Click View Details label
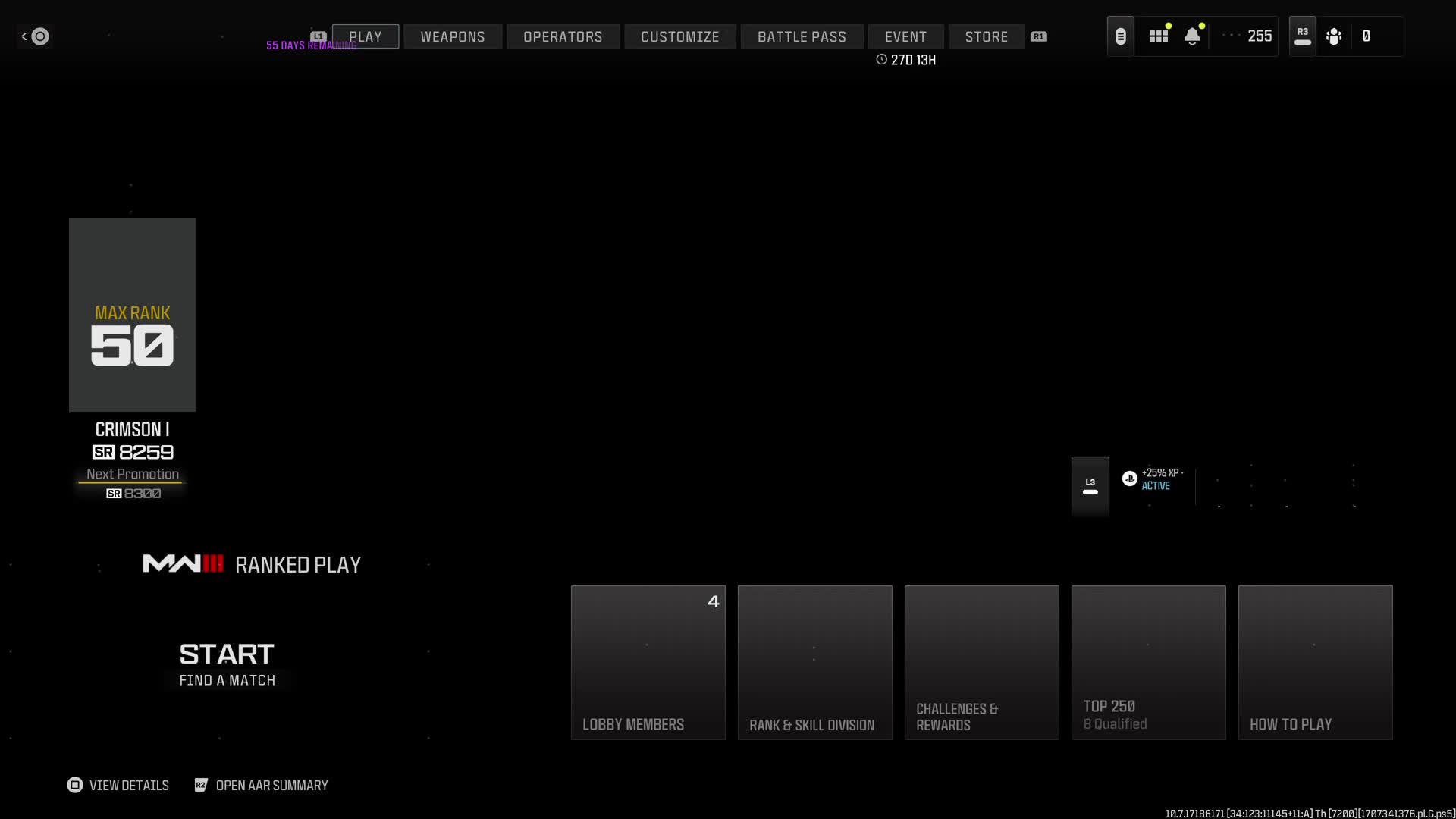This screenshot has height=819, width=1456. 129,785
